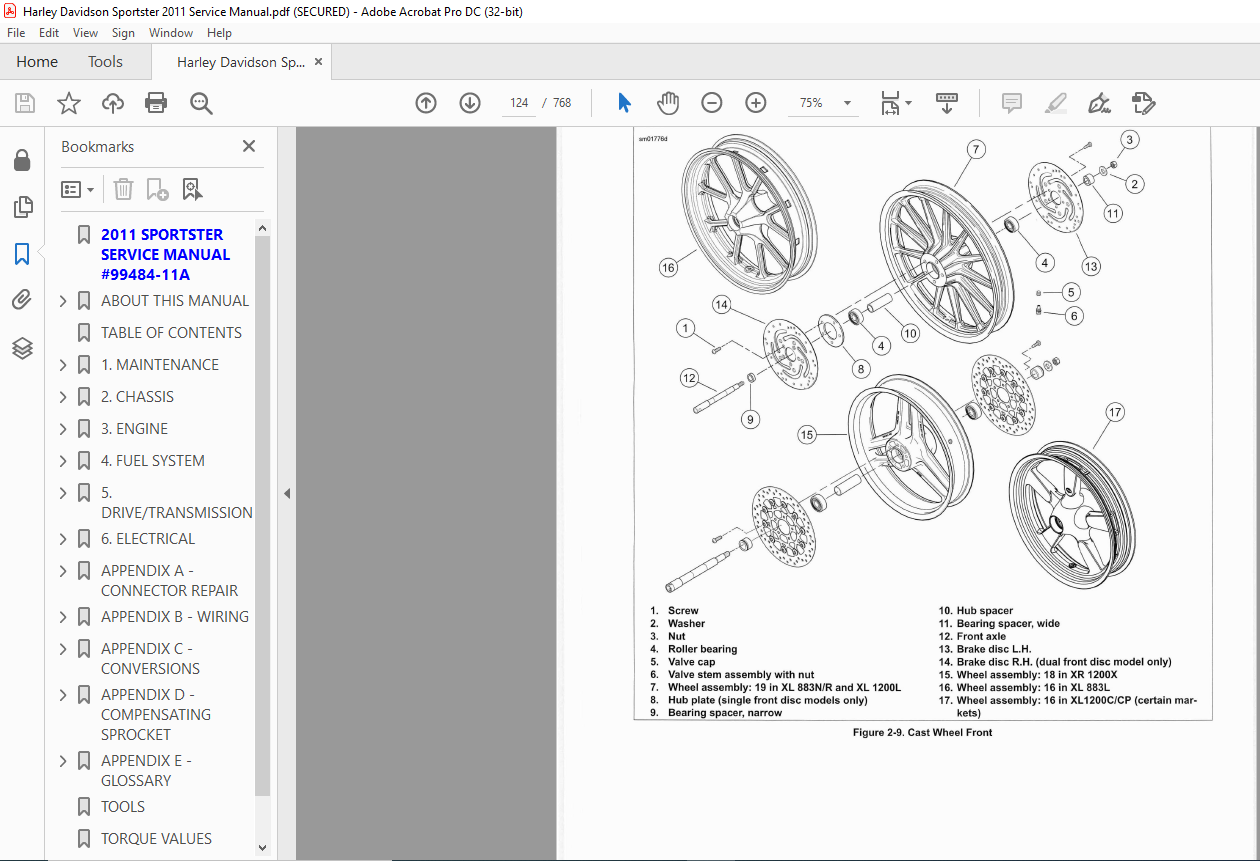Open the Sign menu
The height and width of the screenshot is (861, 1260).
tap(123, 33)
